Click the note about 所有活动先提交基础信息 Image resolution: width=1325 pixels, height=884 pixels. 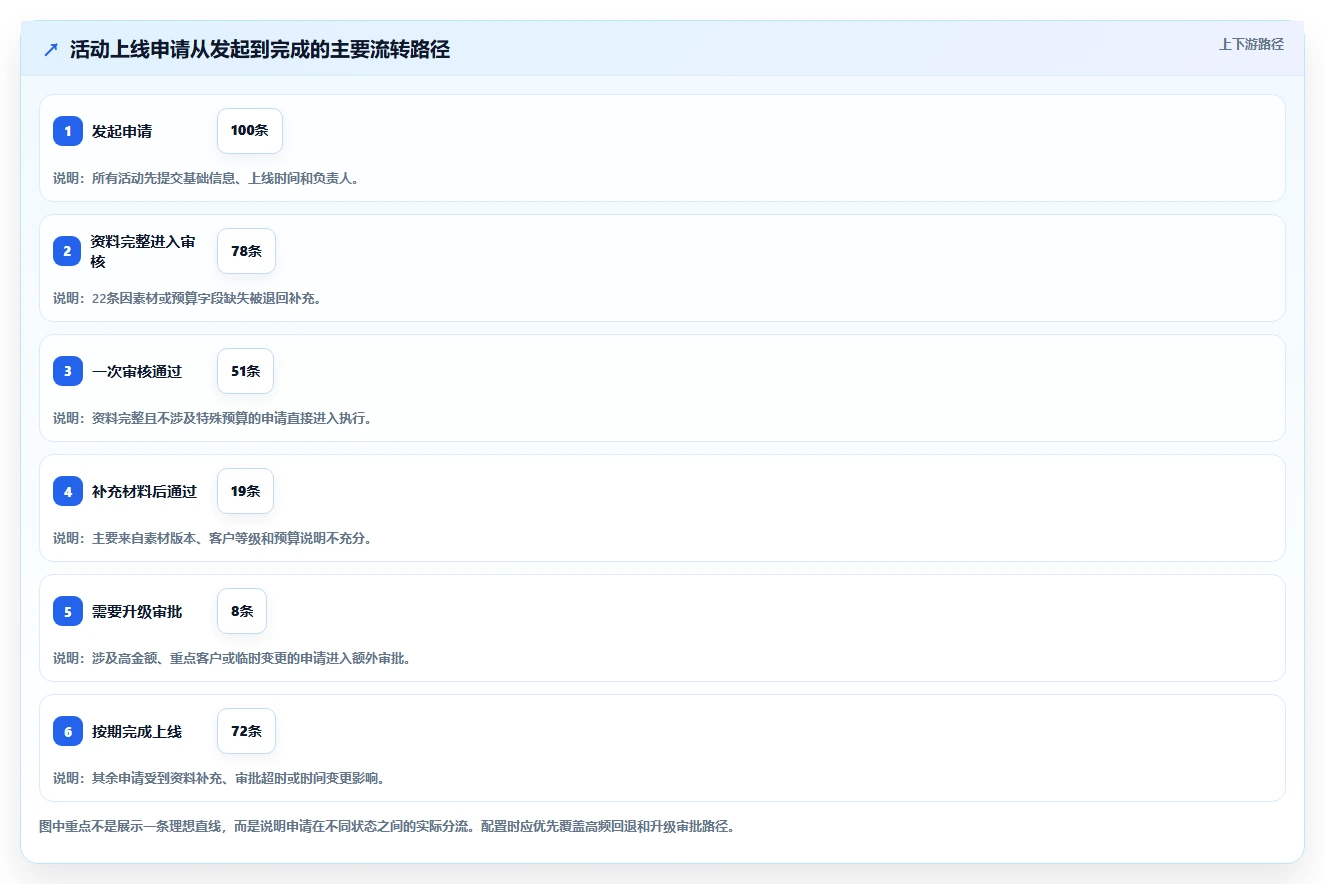(x=206, y=178)
